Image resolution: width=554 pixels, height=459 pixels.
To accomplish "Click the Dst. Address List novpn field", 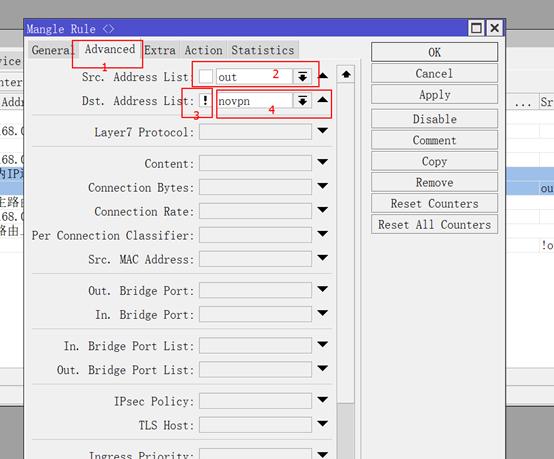I will (x=254, y=101).
